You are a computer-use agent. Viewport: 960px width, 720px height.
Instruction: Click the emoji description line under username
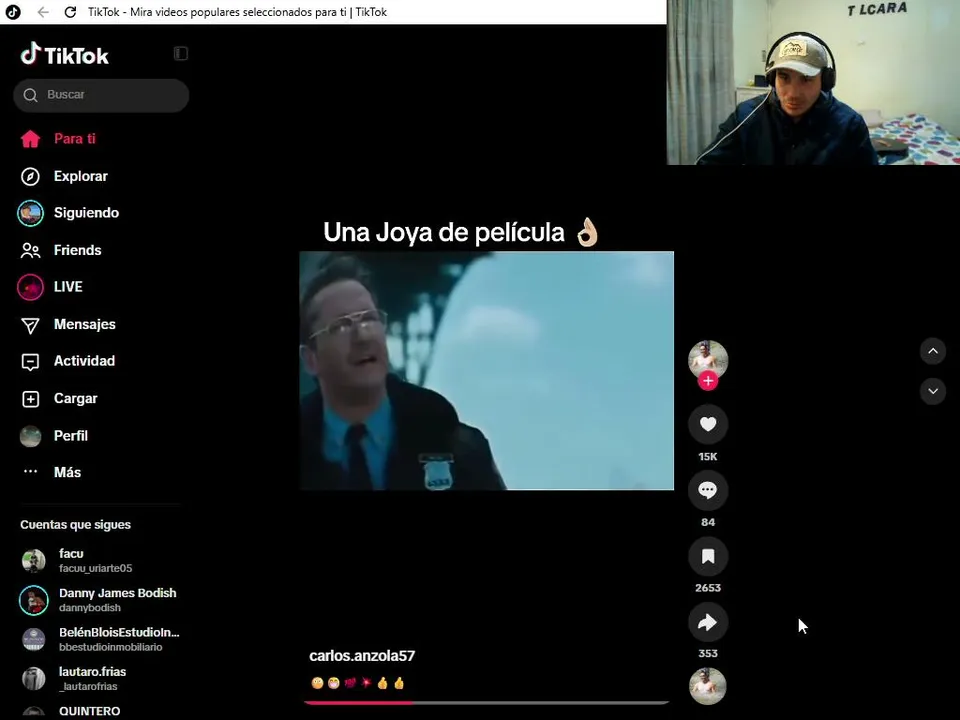click(358, 683)
